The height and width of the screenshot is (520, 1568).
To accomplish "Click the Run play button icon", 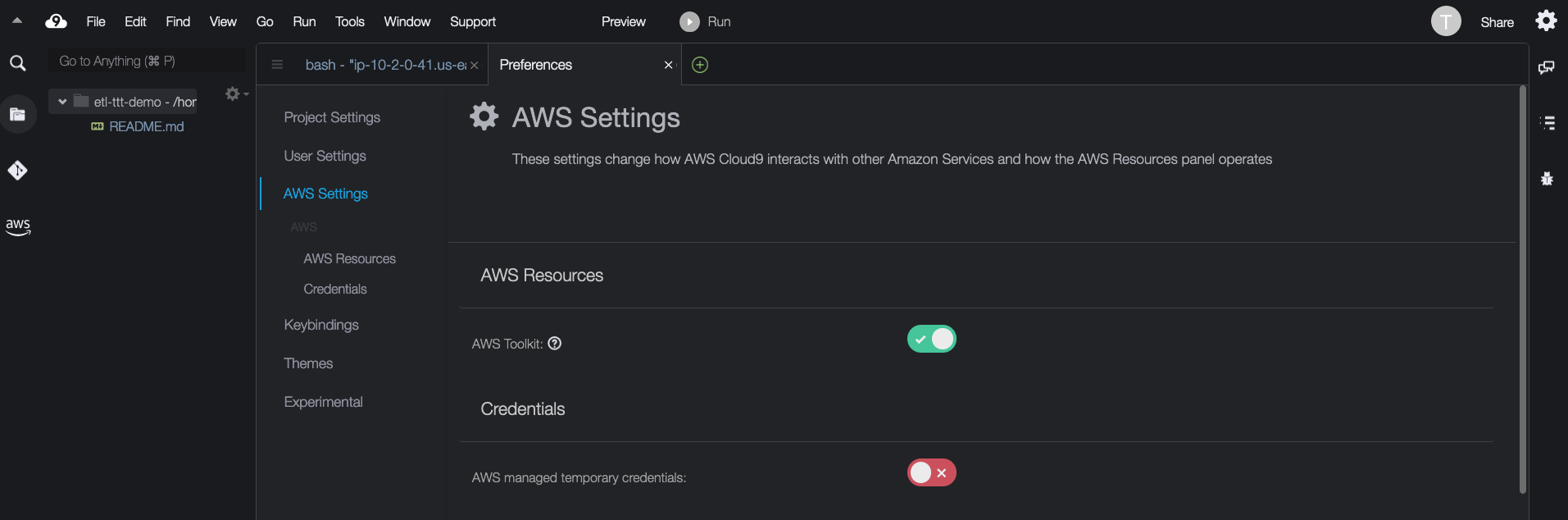I will [689, 22].
